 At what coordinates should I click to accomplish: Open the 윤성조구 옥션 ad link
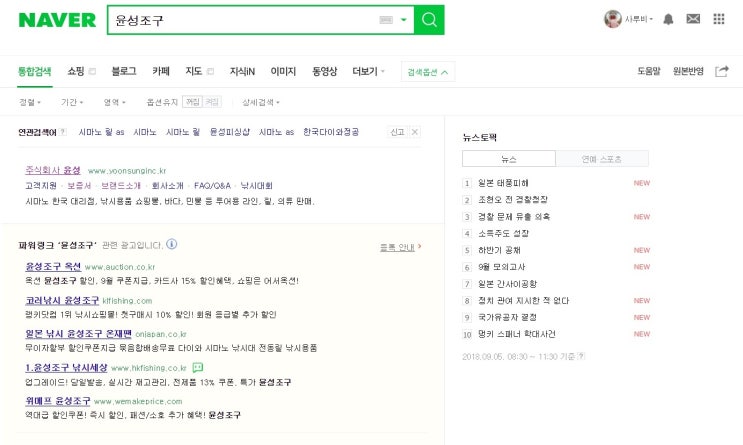[53, 266]
